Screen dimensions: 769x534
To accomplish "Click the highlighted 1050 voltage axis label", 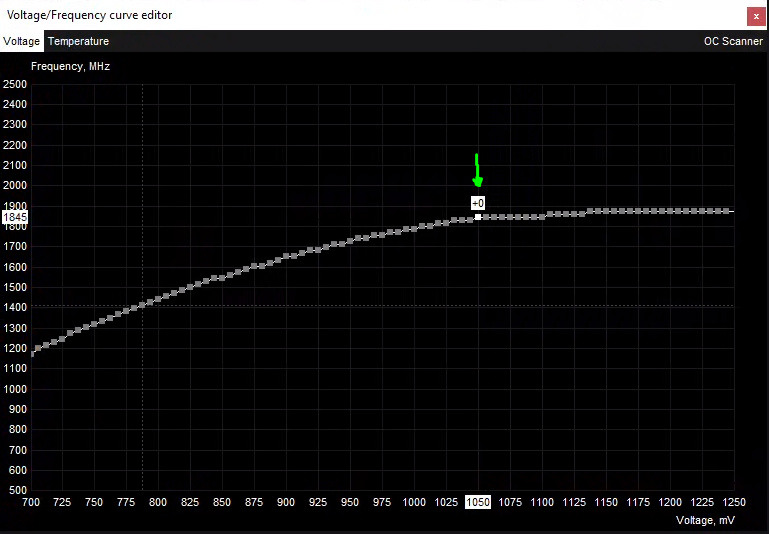I will [x=478, y=502].
